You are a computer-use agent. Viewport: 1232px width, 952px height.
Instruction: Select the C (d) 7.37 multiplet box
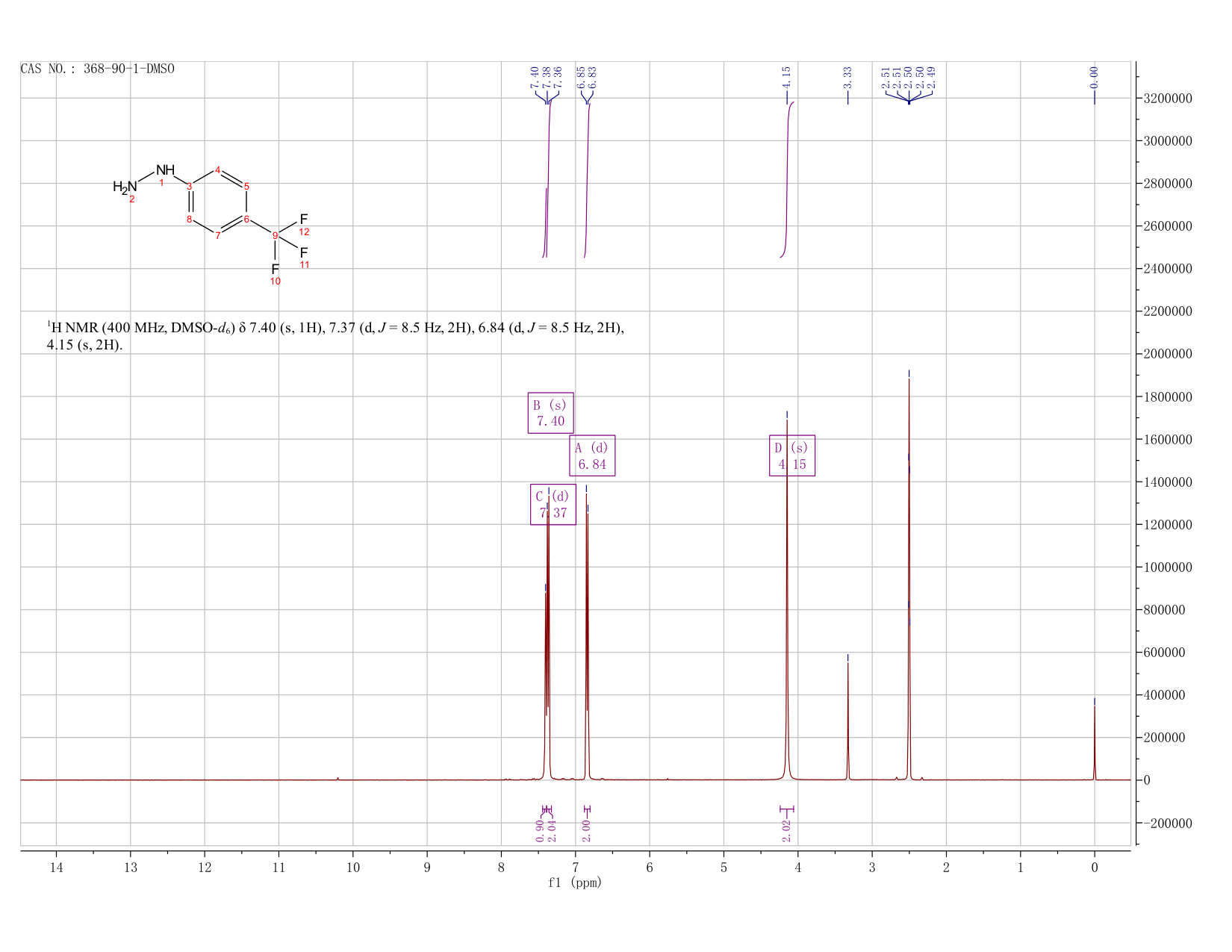click(553, 504)
